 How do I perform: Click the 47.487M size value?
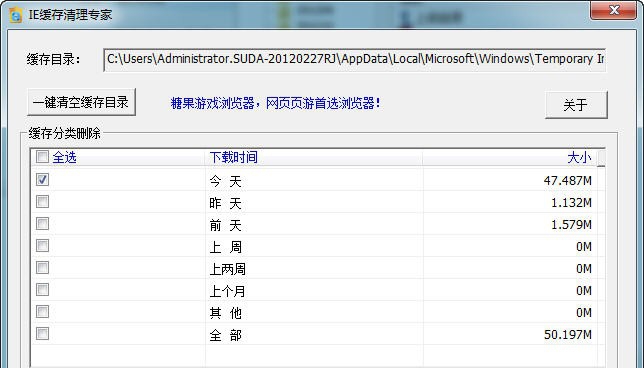568,181
